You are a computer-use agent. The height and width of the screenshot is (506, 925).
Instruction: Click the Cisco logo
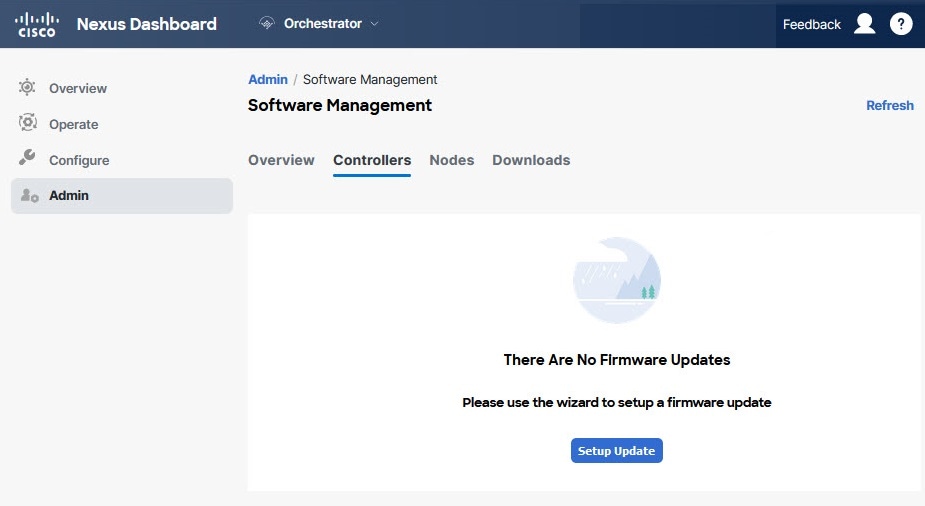pos(37,24)
